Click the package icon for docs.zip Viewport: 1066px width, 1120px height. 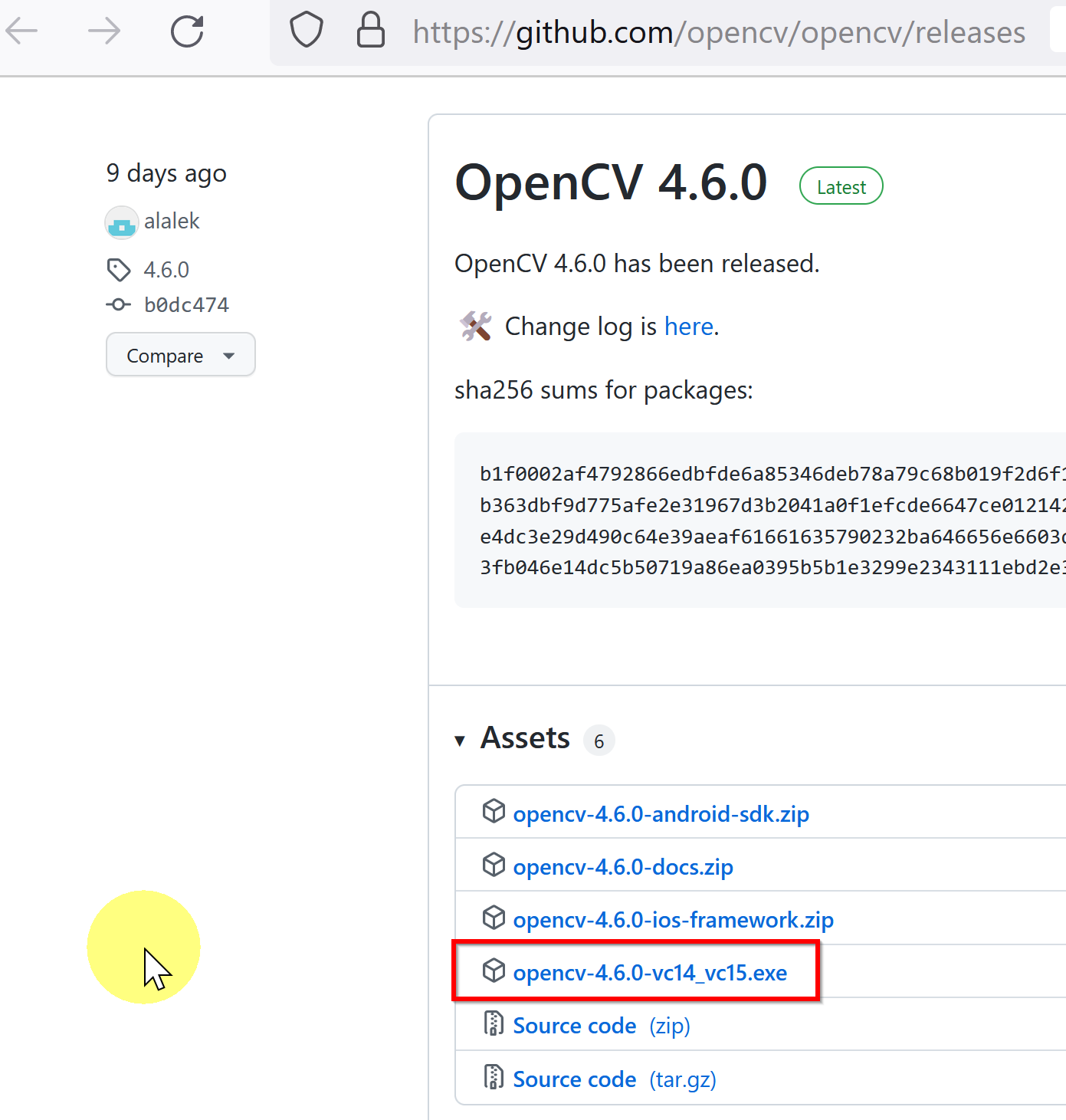(494, 864)
